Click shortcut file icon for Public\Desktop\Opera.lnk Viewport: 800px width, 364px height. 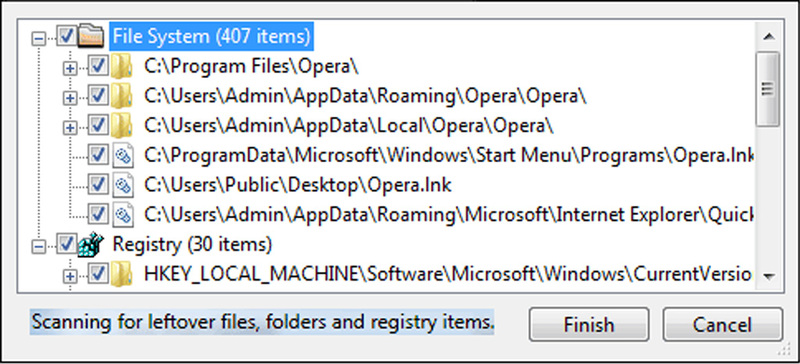pyautogui.click(x=122, y=185)
